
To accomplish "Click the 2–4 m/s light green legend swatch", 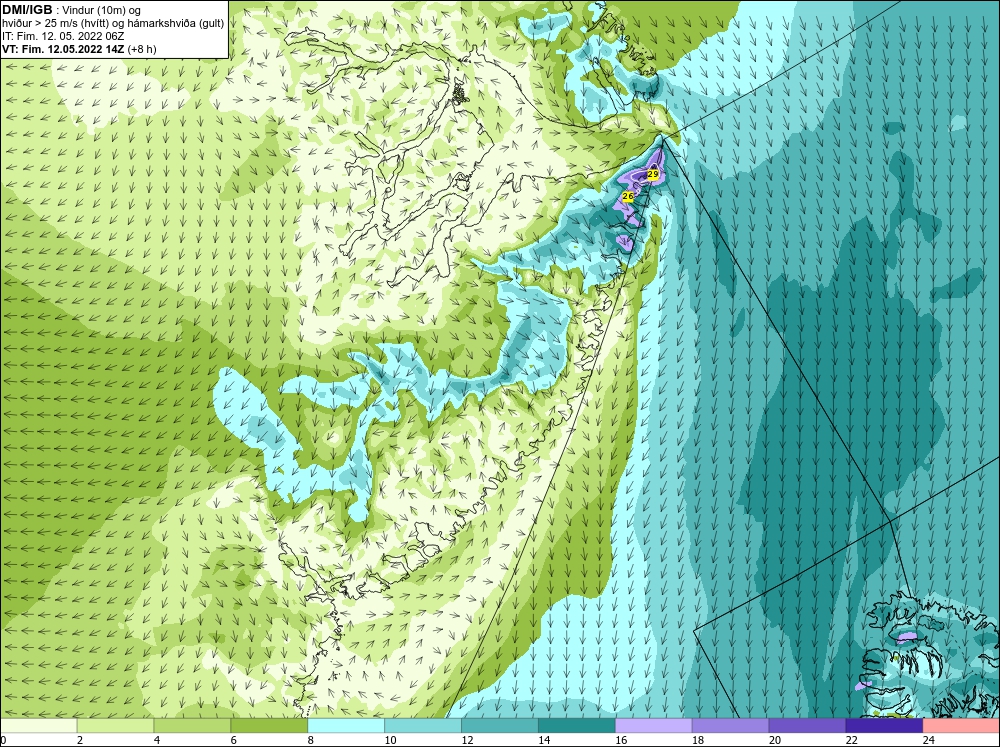I will tap(115, 726).
